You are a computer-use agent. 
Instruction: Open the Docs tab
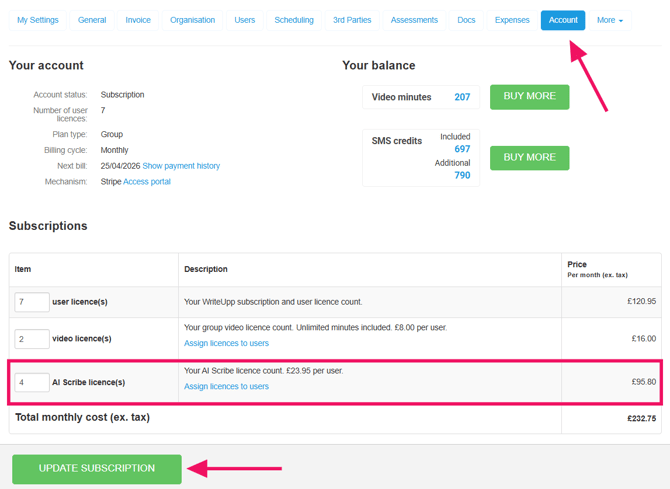tap(466, 20)
